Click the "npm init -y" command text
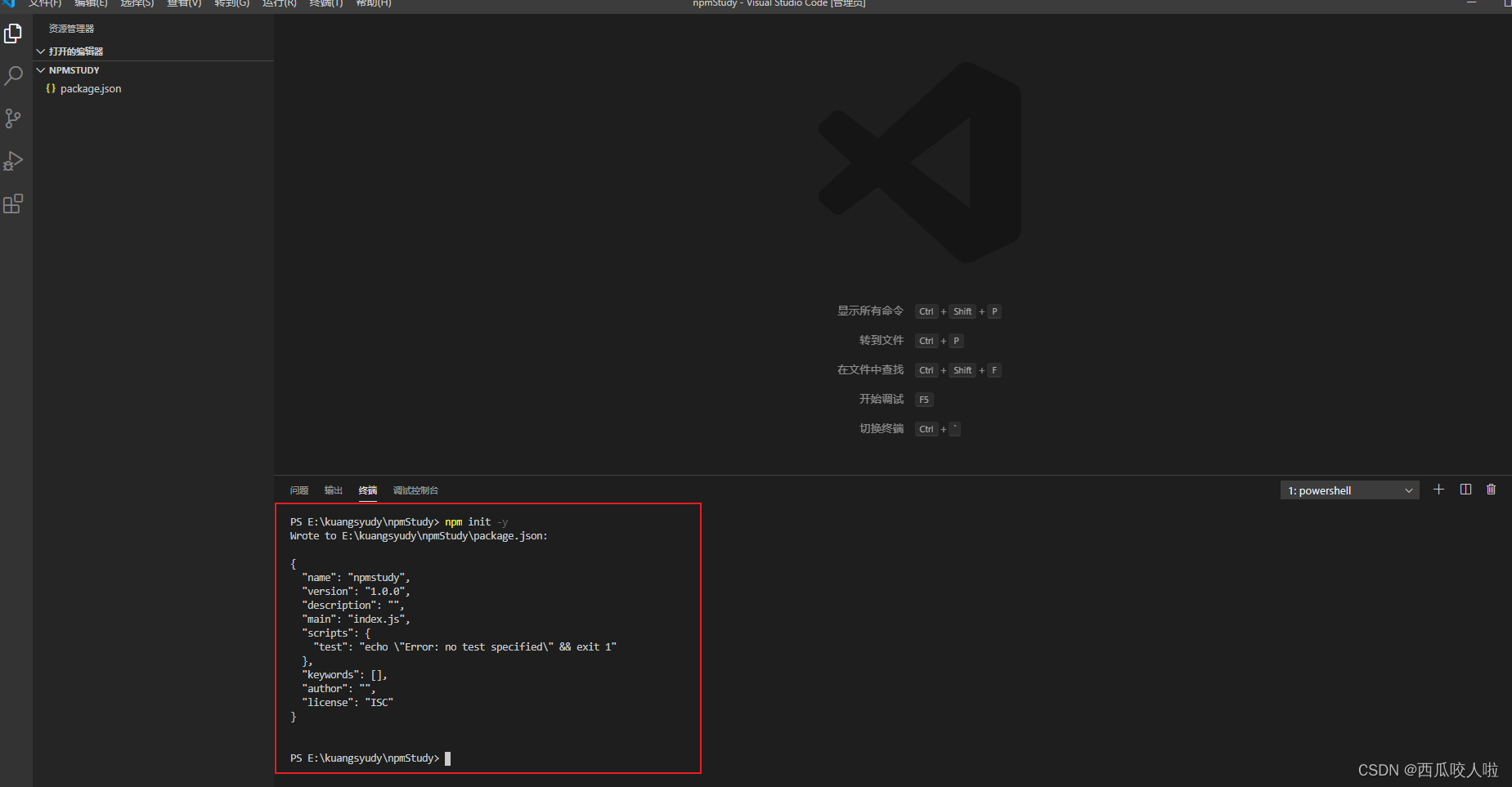The width and height of the screenshot is (1512, 787). pyautogui.click(x=476, y=522)
